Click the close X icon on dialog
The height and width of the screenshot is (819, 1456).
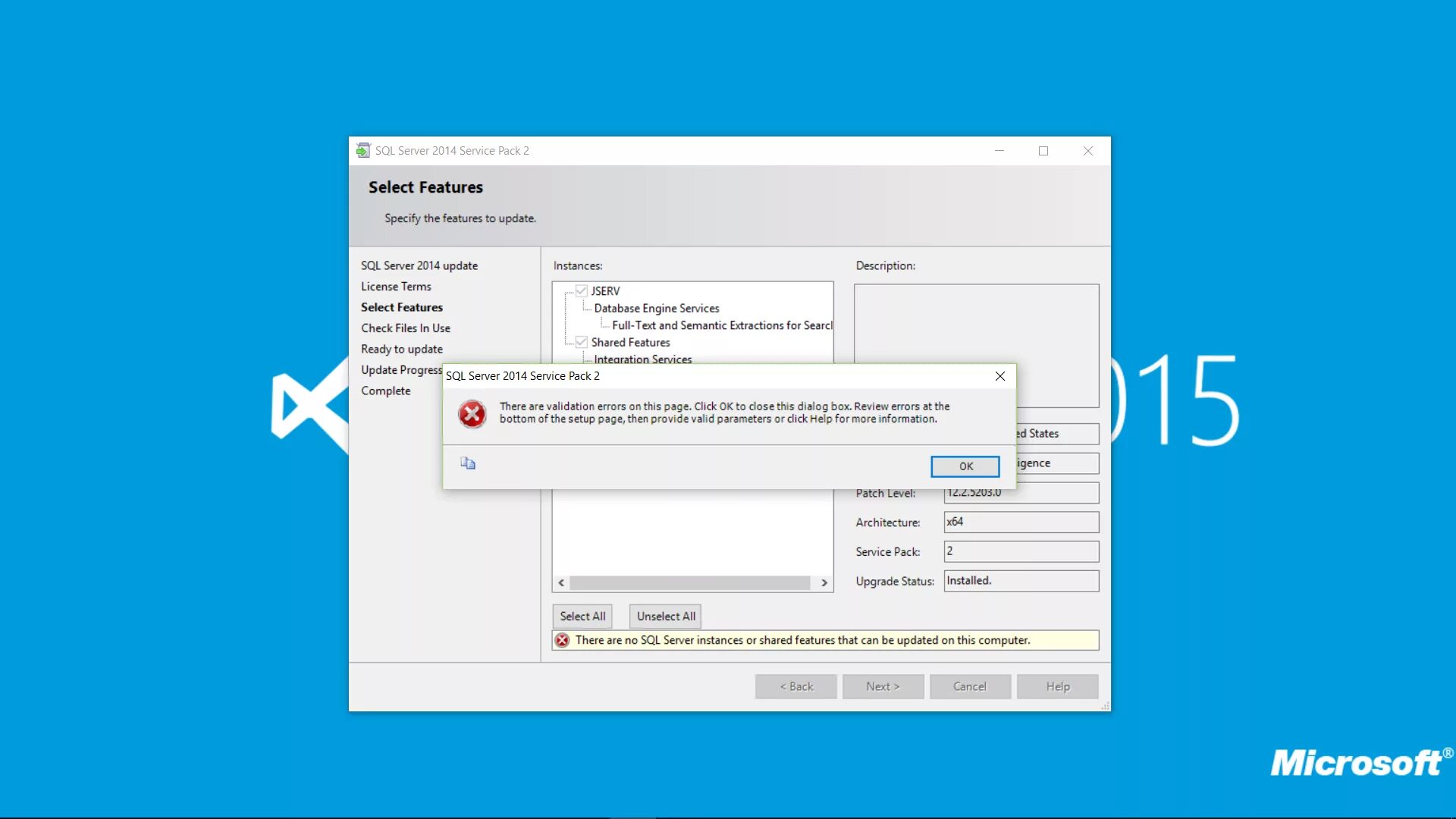pos(1000,376)
